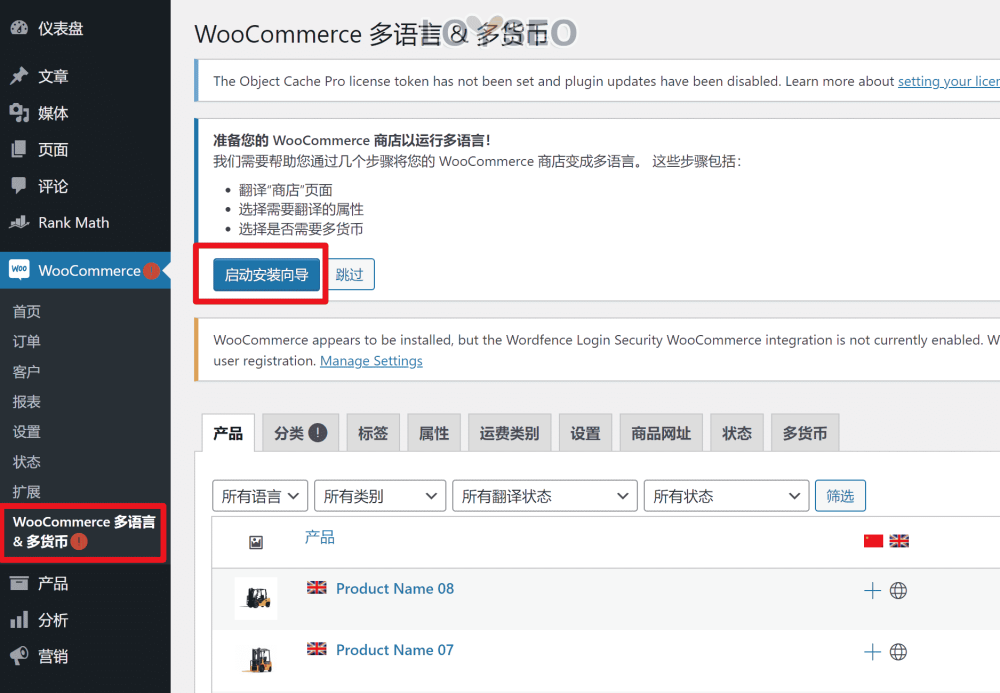Switch to the 设置 tab

[585, 433]
